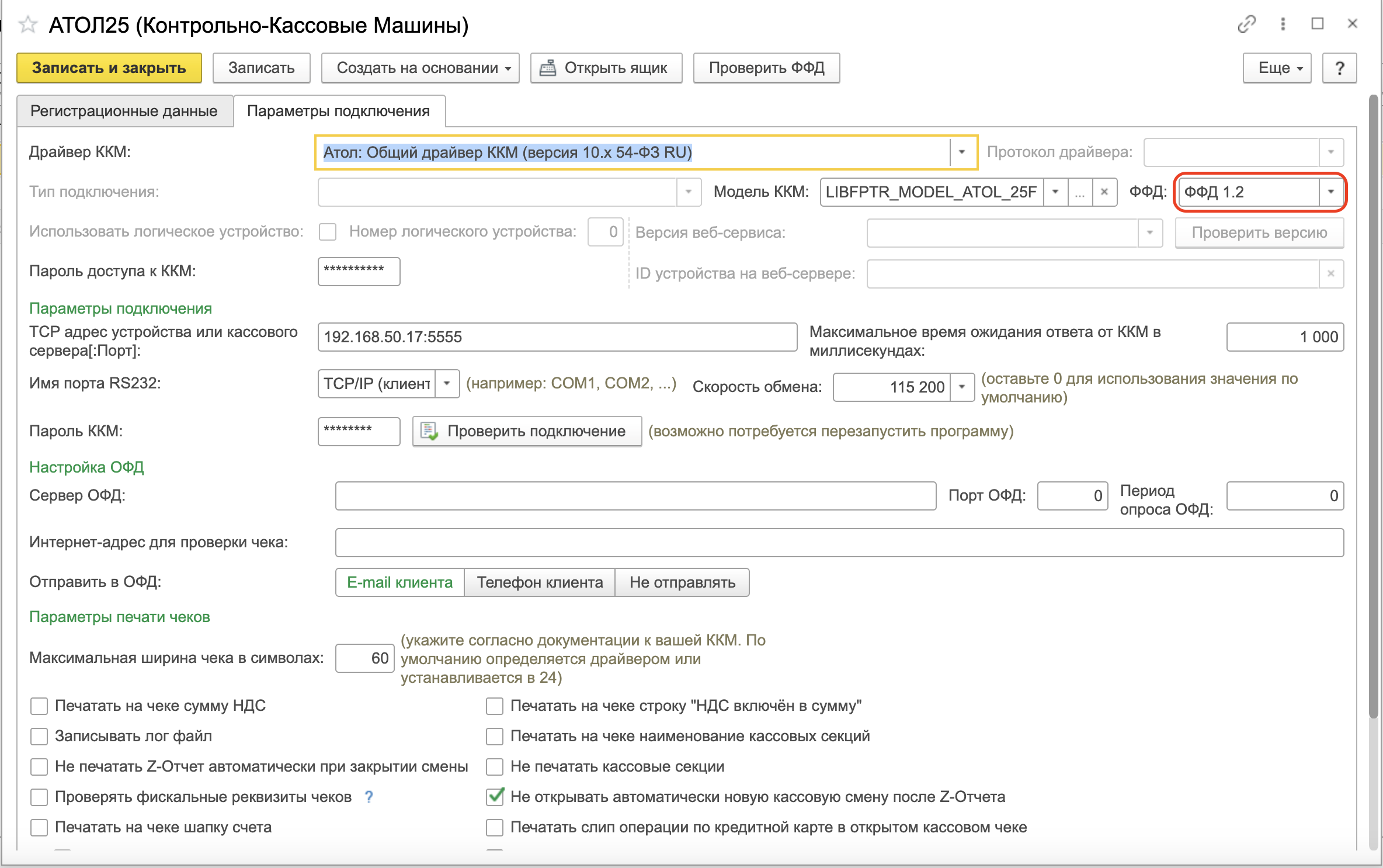Image resolution: width=1383 pixels, height=868 pixels.
Task: Clear ID устройства на веб-сервере field
Action: [1331, 273]
